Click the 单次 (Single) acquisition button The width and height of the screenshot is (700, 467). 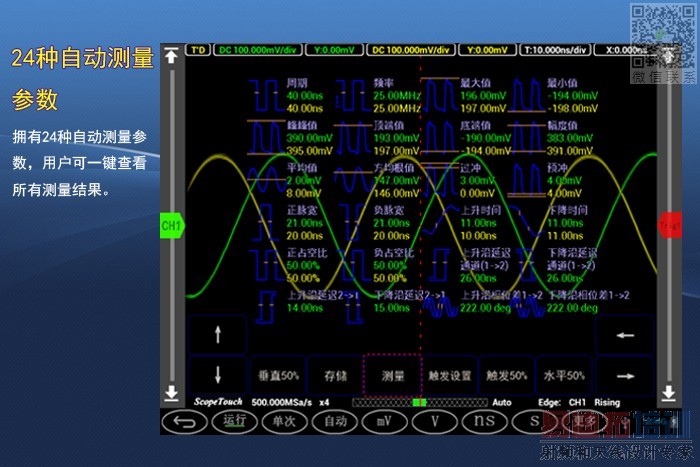click(284, 421)
